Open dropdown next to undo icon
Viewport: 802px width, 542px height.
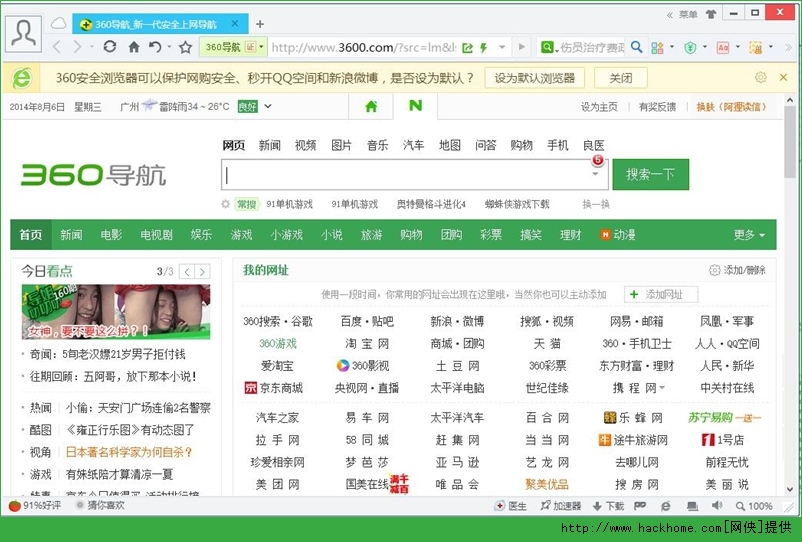[x=169, y=47]
